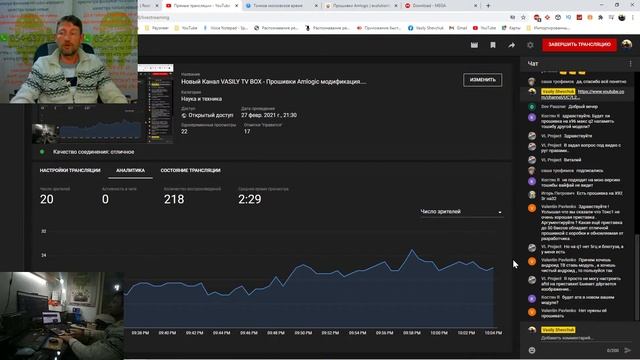Click the red End Stream button
The width and height of the screenshot is (640, 360).
point(579,44)
